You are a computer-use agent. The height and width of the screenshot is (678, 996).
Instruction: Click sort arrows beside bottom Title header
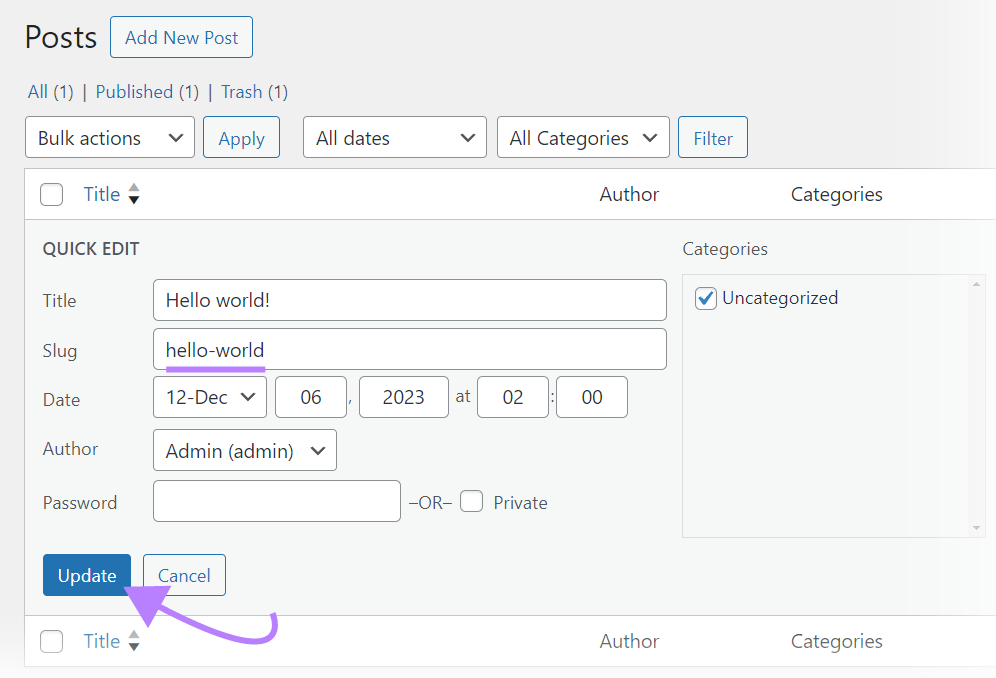coord(134,641)
